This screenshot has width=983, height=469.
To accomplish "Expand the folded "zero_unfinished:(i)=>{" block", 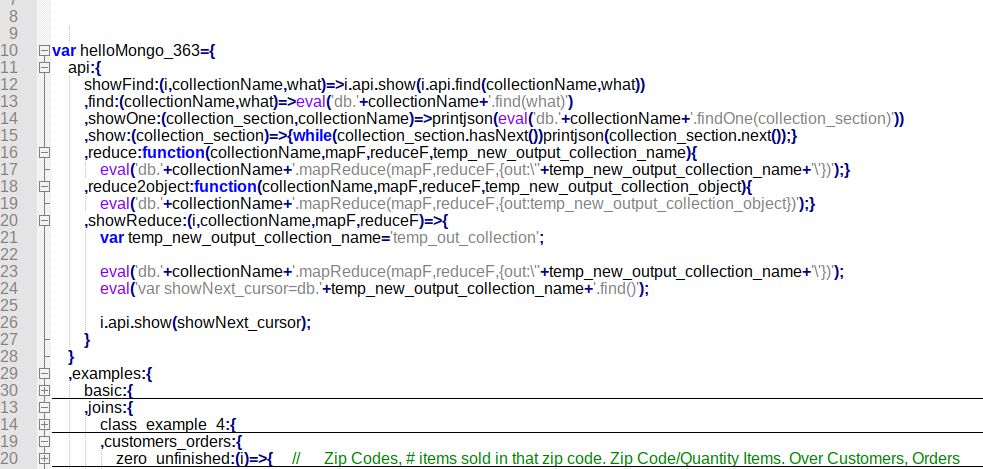I will 44,458.
